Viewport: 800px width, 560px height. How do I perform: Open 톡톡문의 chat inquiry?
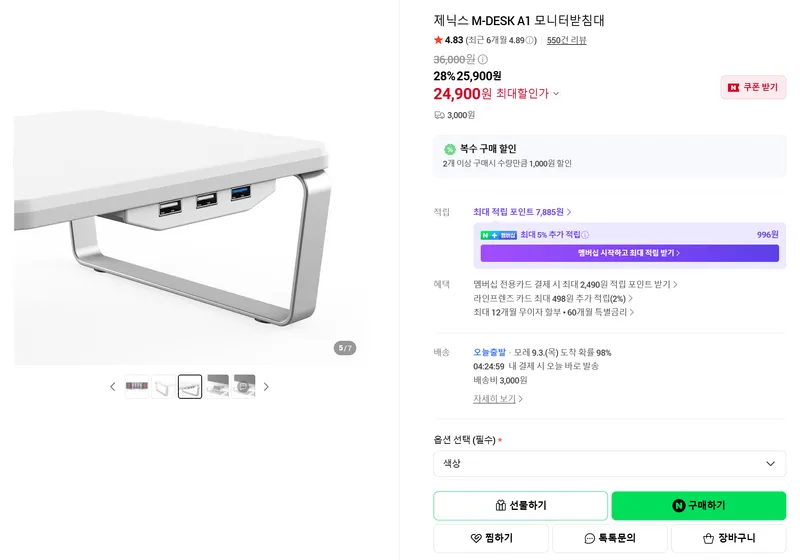(610, 538)
